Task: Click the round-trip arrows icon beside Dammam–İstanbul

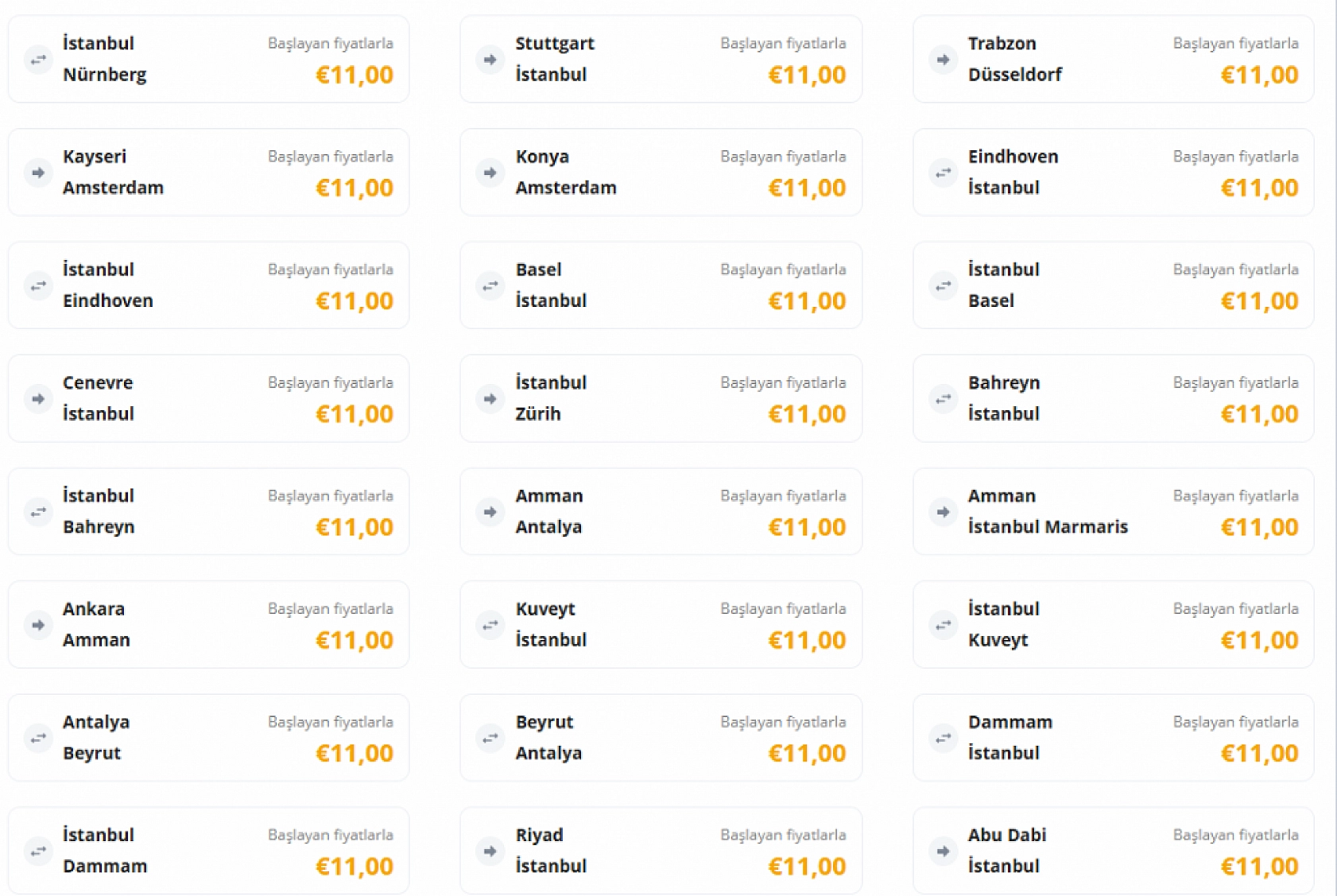Action: (x=943, y=738)
